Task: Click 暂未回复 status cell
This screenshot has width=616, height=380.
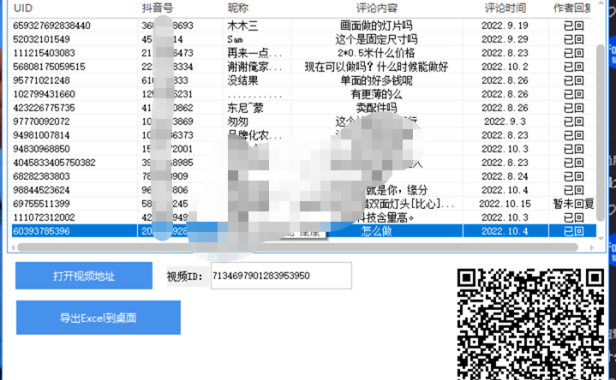Action: pos(574,204)
